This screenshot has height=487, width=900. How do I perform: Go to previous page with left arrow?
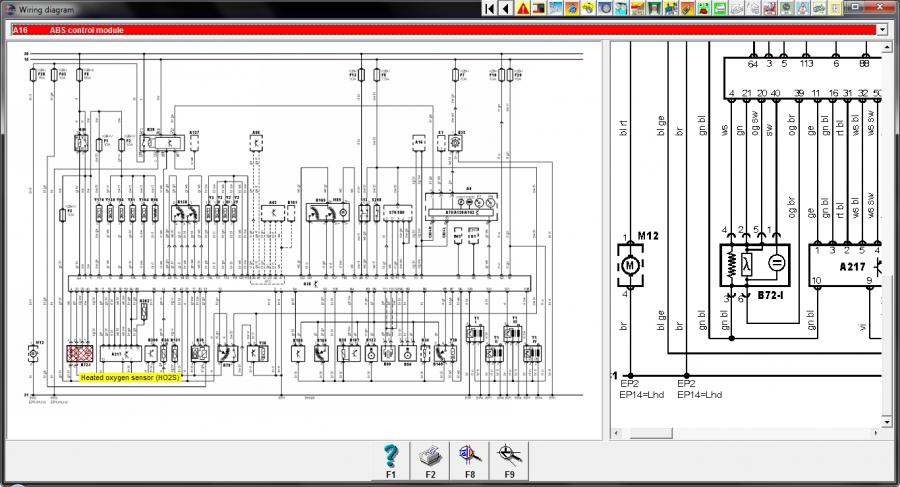(506, 8)
